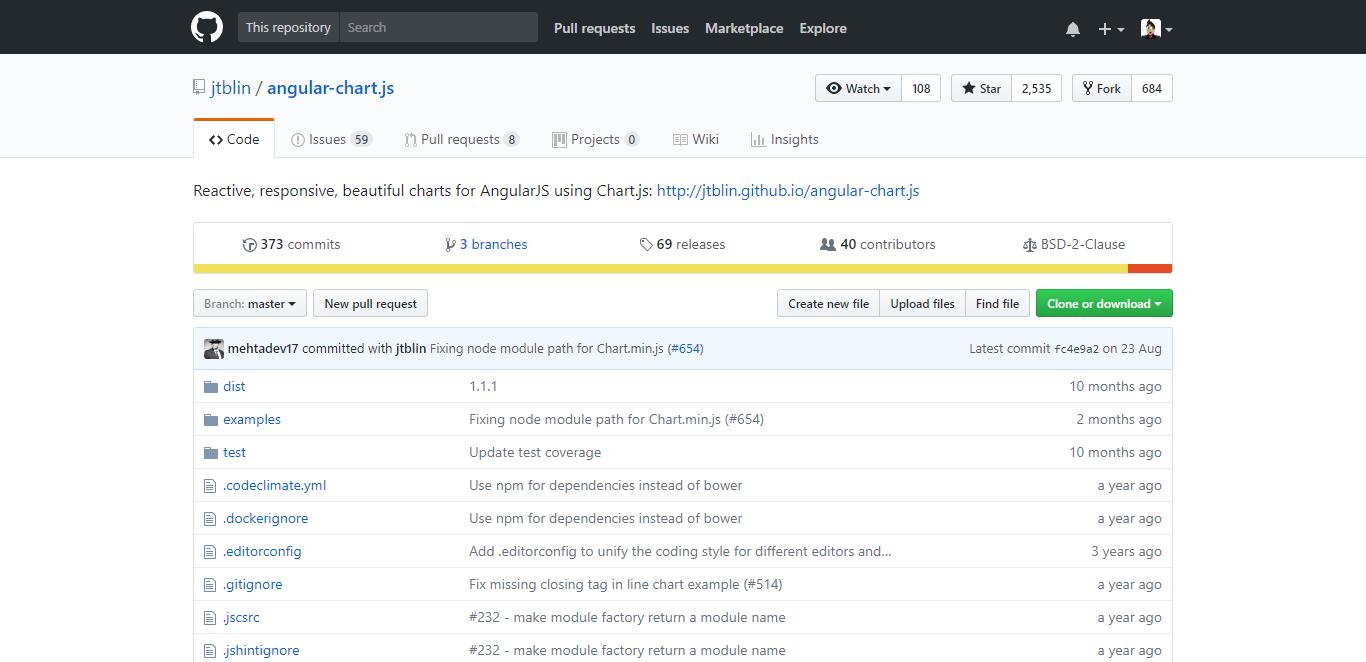
Task: Open the Clone or download dropdown
Action: pos(1103,304)
